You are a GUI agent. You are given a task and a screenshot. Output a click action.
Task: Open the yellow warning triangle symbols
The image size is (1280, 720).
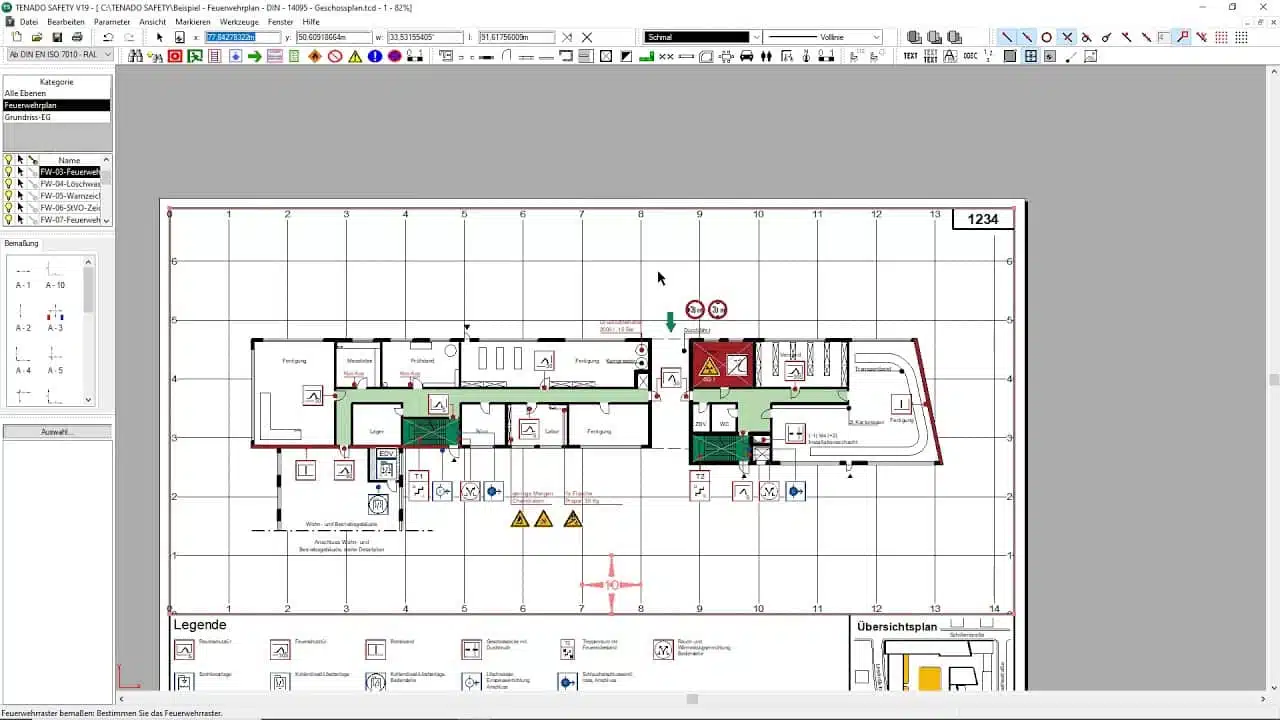pos(355,56)
